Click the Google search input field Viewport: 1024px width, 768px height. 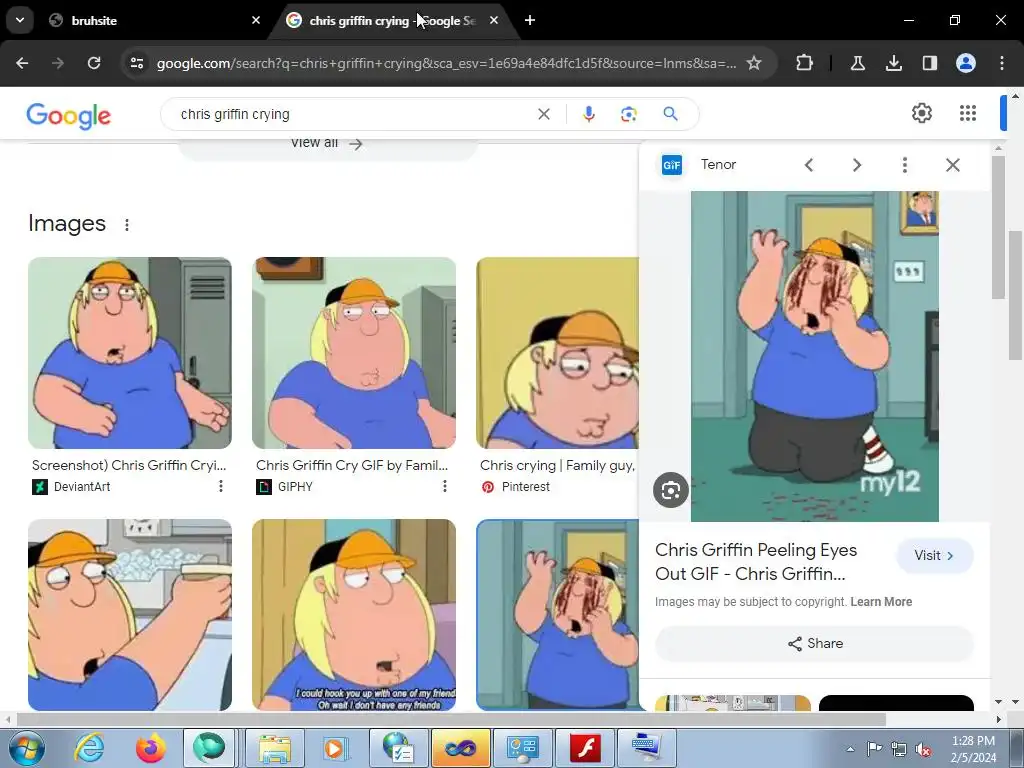tap(353, 114)
